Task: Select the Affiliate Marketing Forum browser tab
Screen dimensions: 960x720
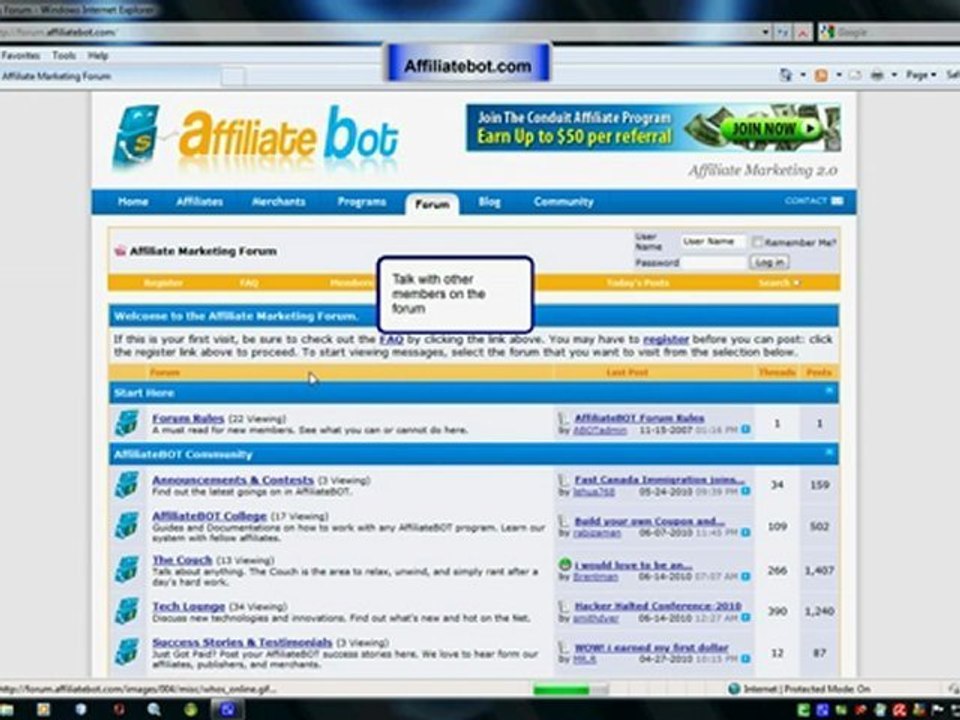Action: point(110,76)
